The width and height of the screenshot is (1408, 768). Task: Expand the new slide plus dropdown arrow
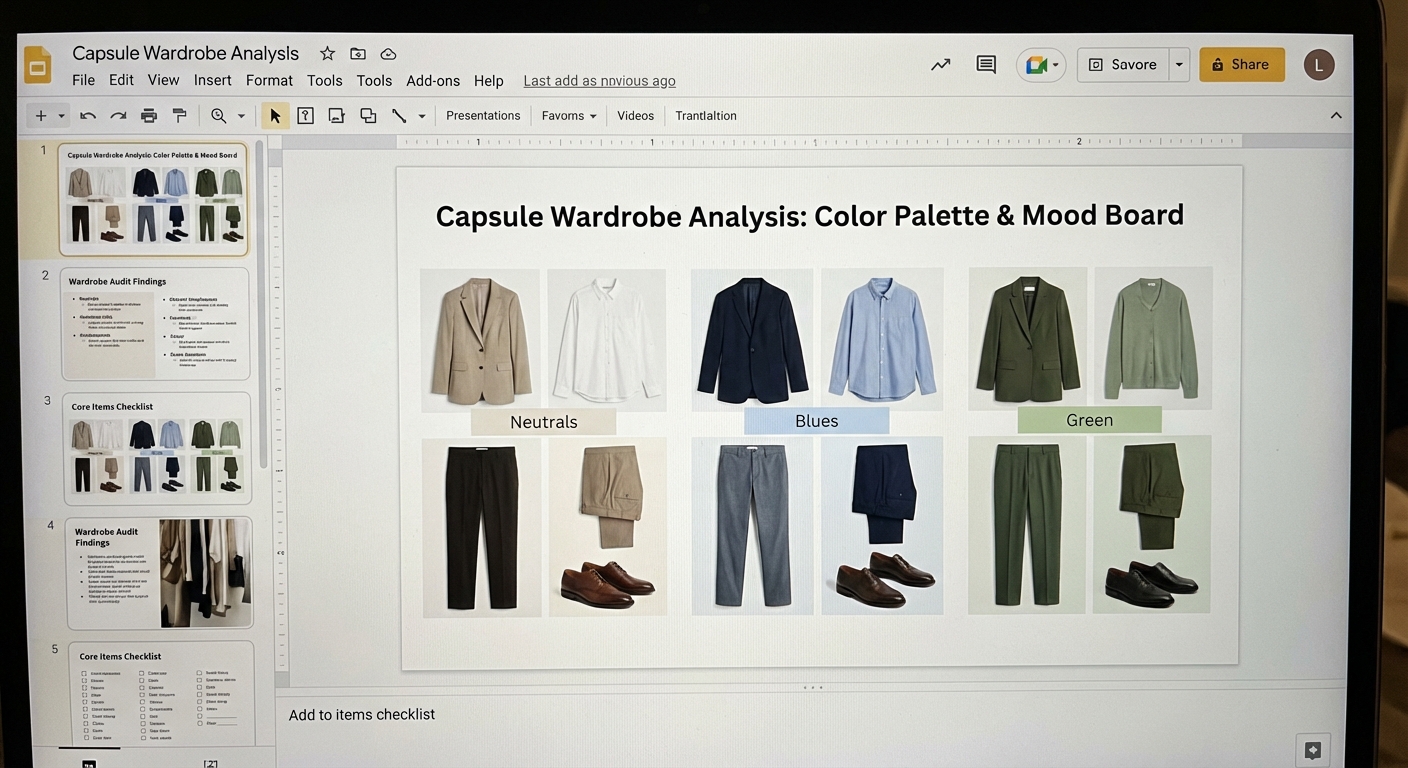click(x=61, y=116)
